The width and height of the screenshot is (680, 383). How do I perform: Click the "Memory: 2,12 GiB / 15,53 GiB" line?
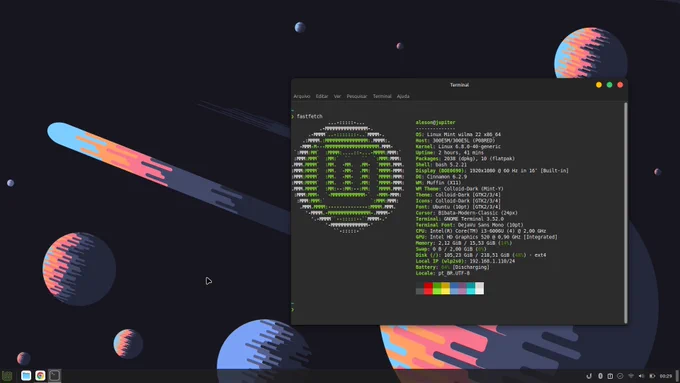[x=464, y=243]
